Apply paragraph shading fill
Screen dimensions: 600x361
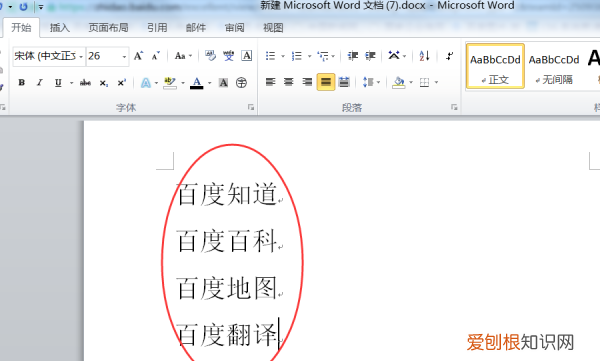[399, 82]
